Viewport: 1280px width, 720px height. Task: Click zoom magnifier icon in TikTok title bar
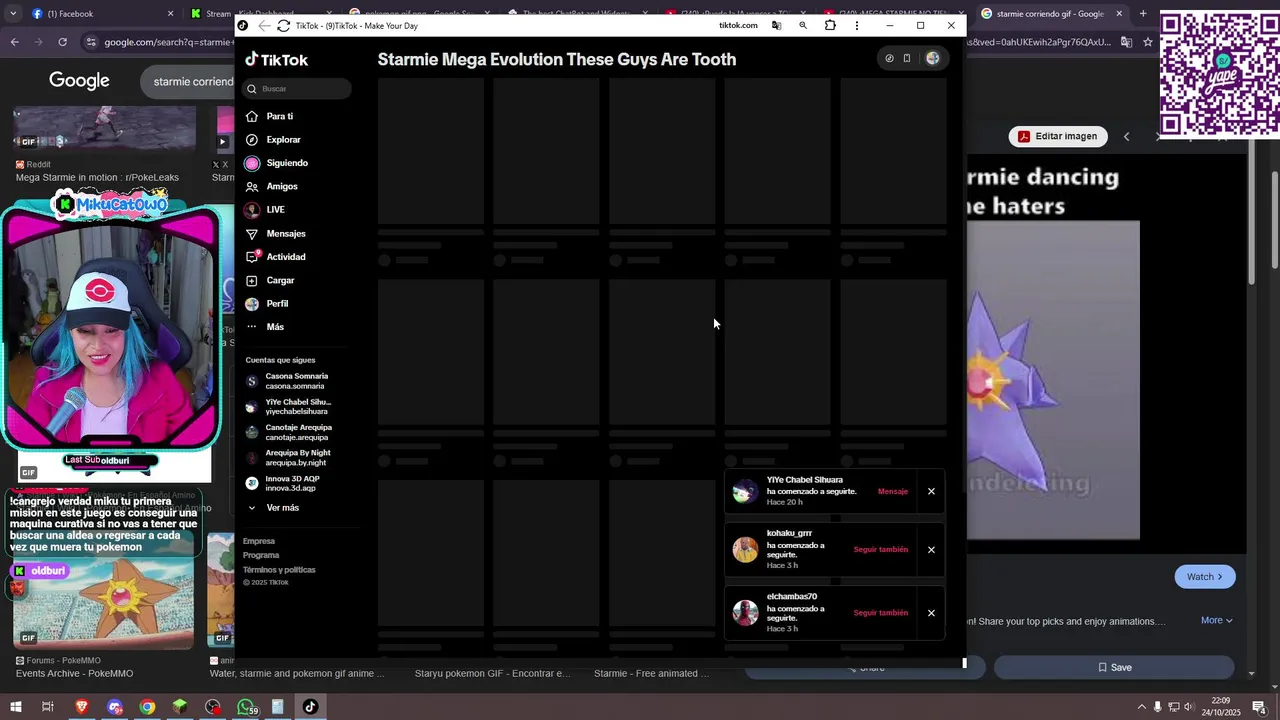pyautogui.click(x=803, y=26)
